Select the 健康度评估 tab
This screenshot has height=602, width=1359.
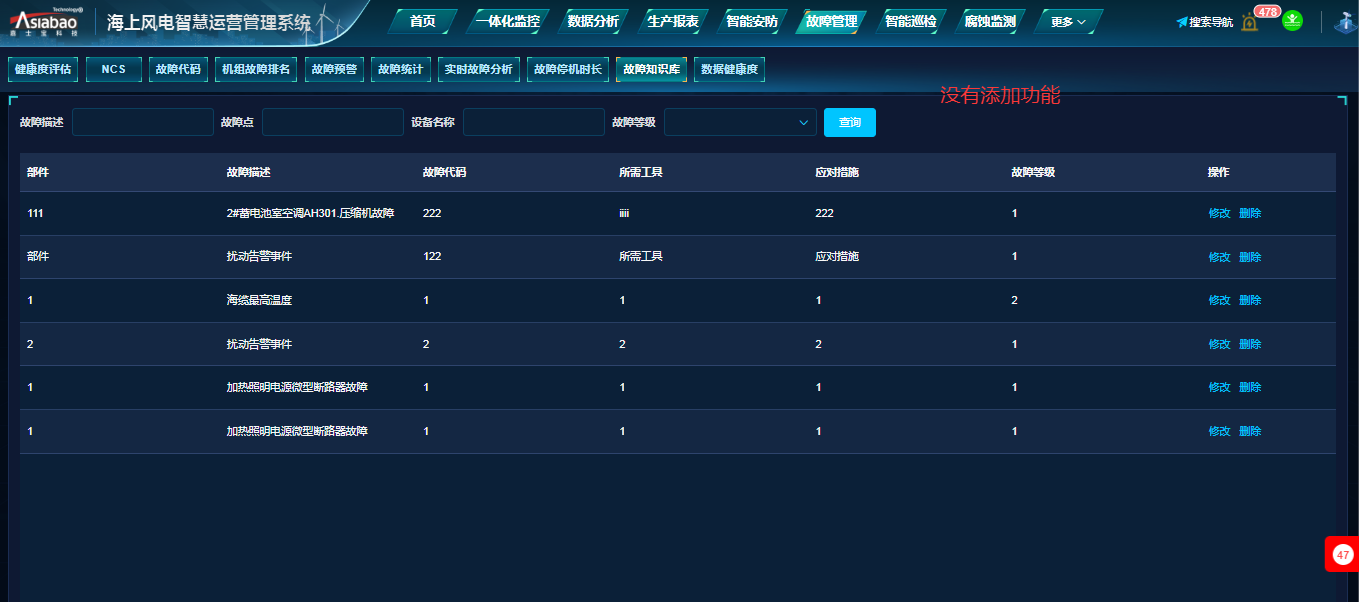point(43,70)
